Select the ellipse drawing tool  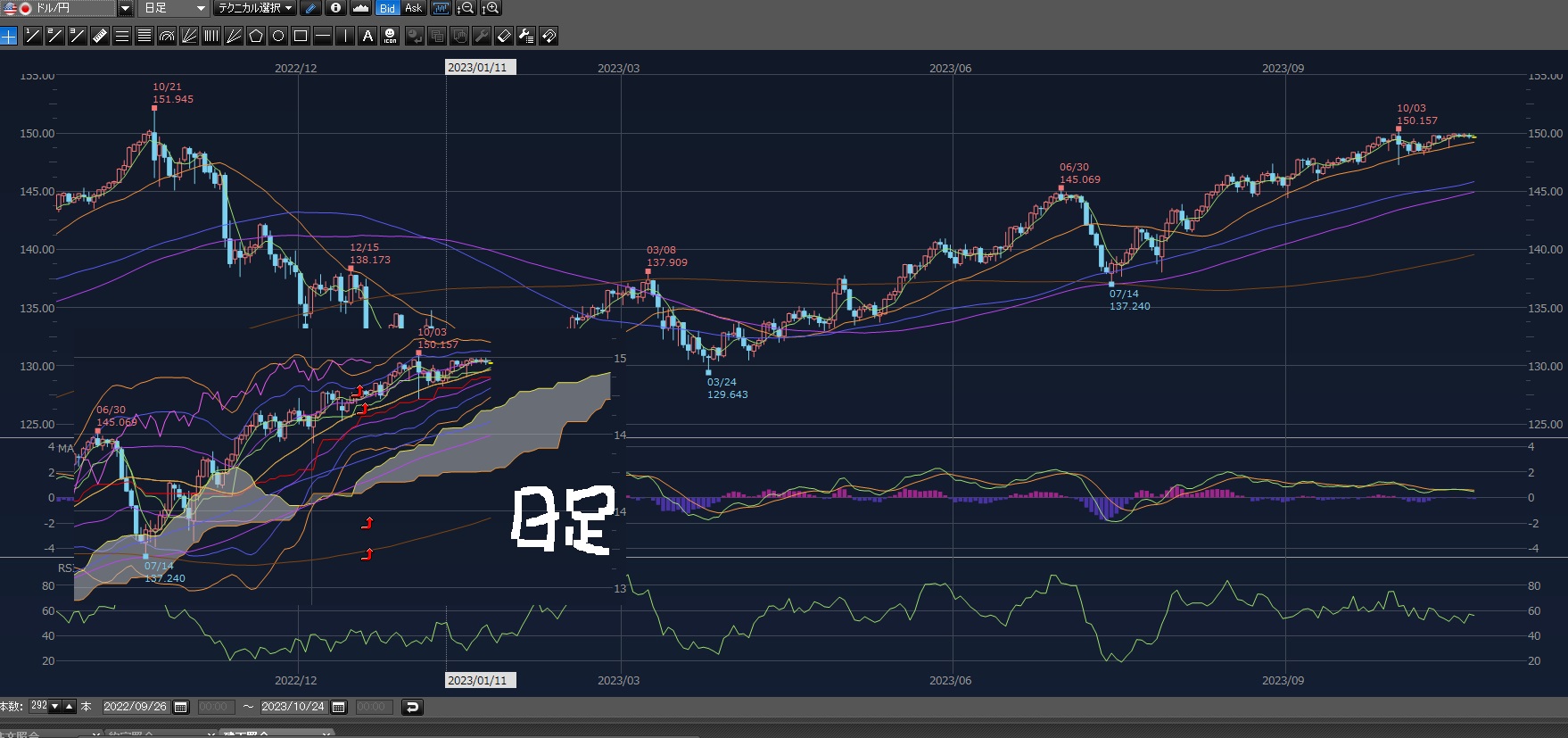pos(278,36)
